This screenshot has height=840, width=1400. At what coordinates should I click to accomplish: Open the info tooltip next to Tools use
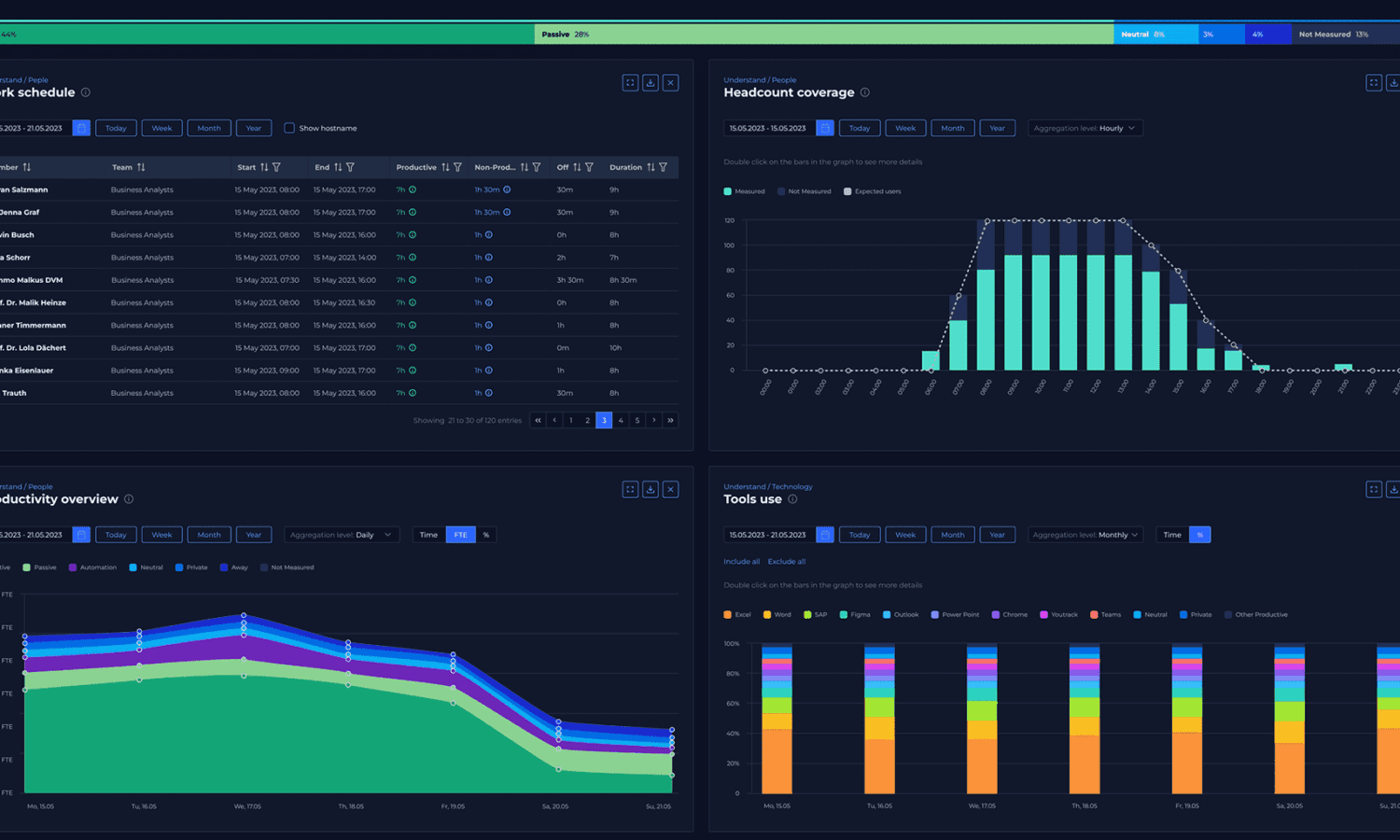point(792,498)
